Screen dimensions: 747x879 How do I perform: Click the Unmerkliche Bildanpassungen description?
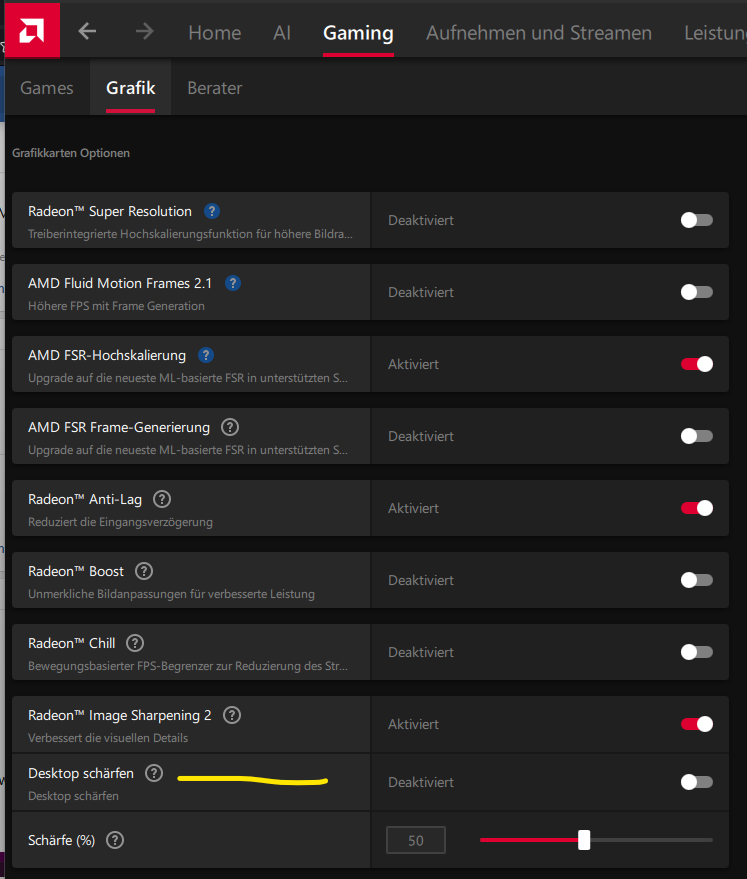pyautogui.click(x=171, y=594)
